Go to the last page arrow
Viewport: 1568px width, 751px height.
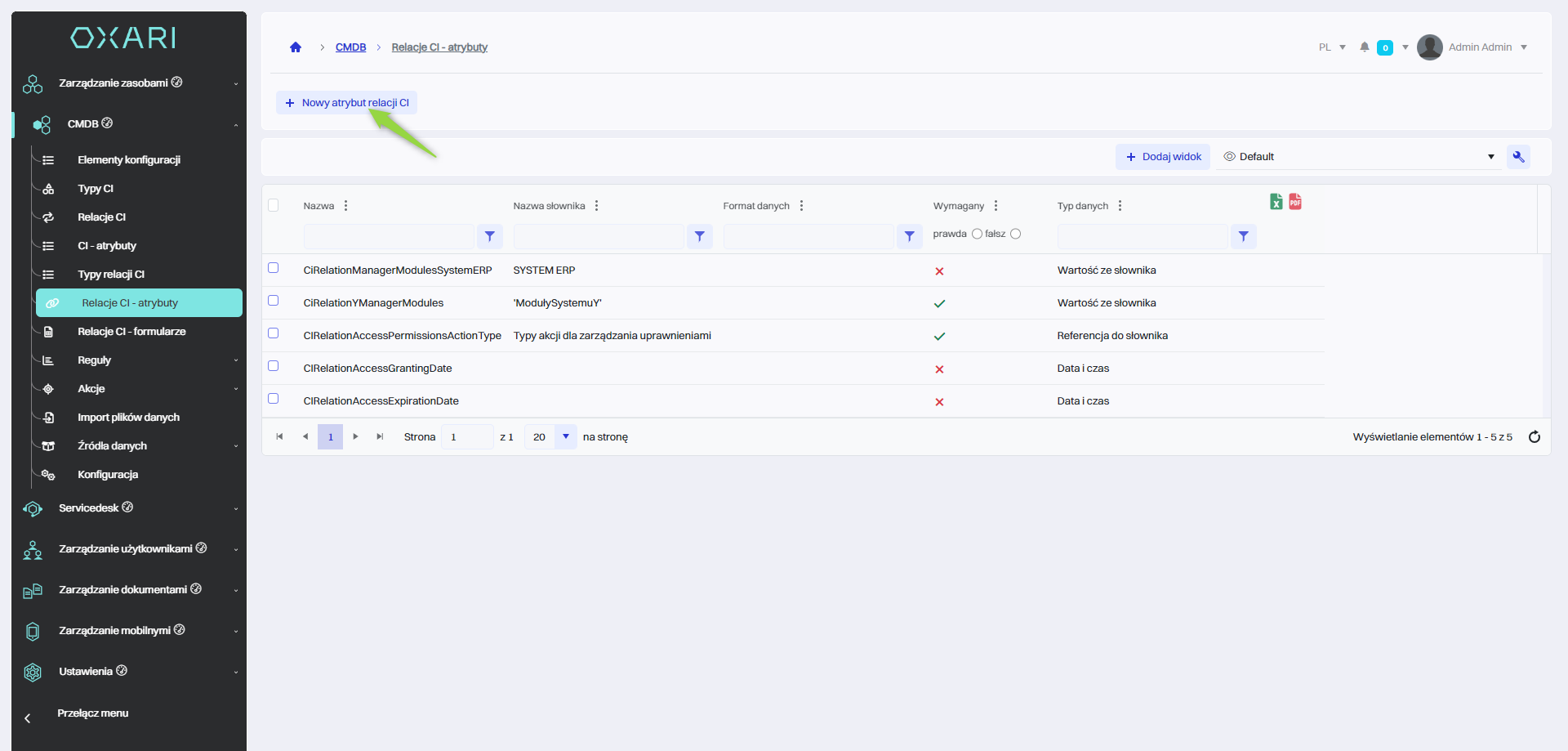pyautogui.click(x=380, y=437)
